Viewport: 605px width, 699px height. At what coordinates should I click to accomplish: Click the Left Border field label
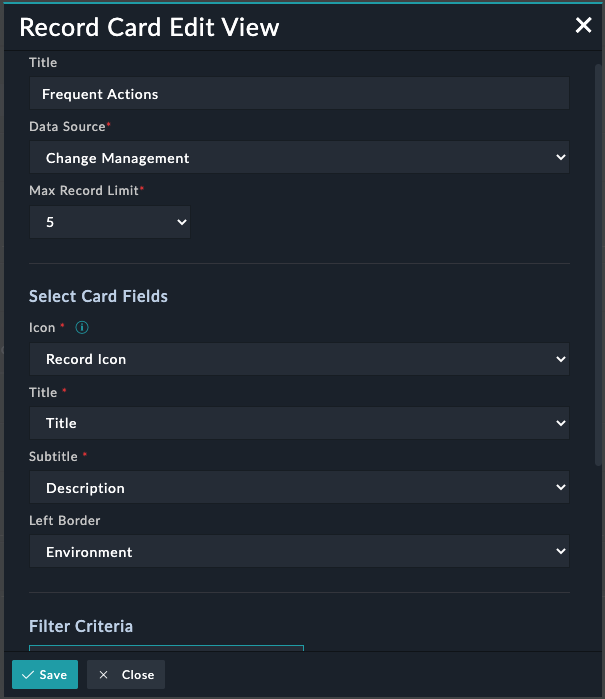pos(65,520)
